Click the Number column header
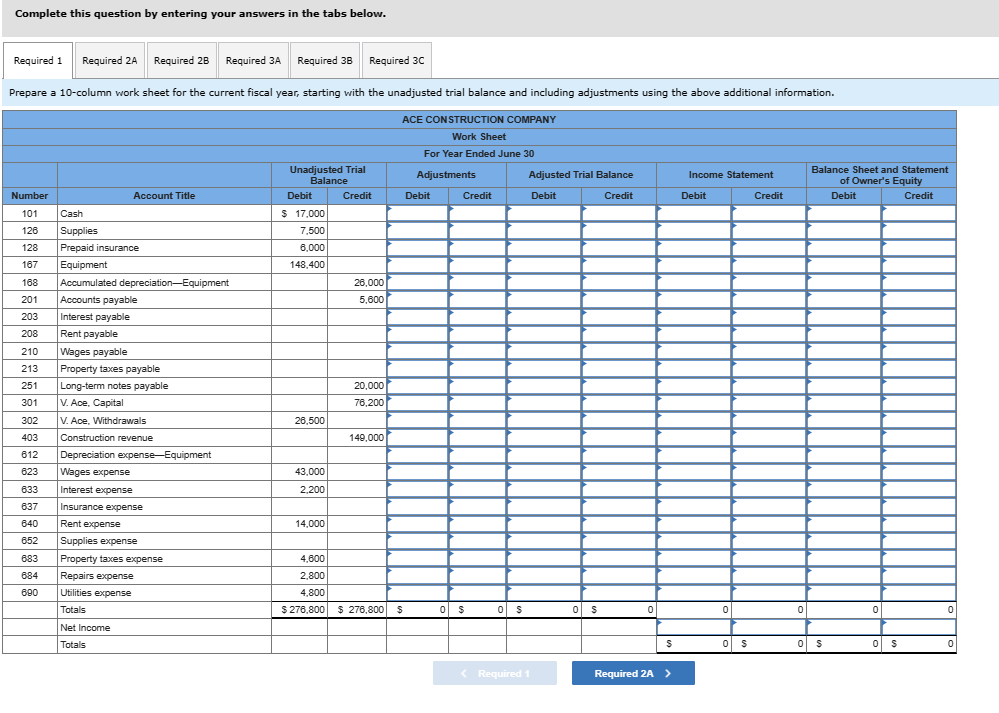 (29, 196)
